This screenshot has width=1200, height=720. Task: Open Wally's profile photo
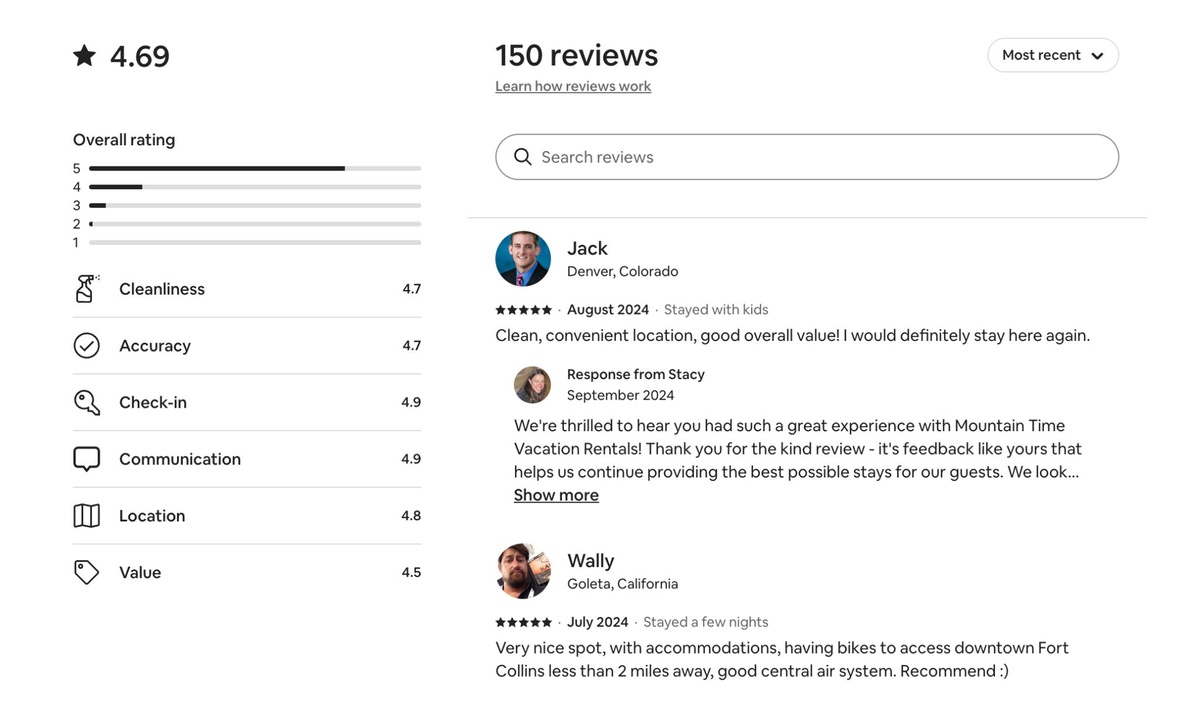point(523,571)
